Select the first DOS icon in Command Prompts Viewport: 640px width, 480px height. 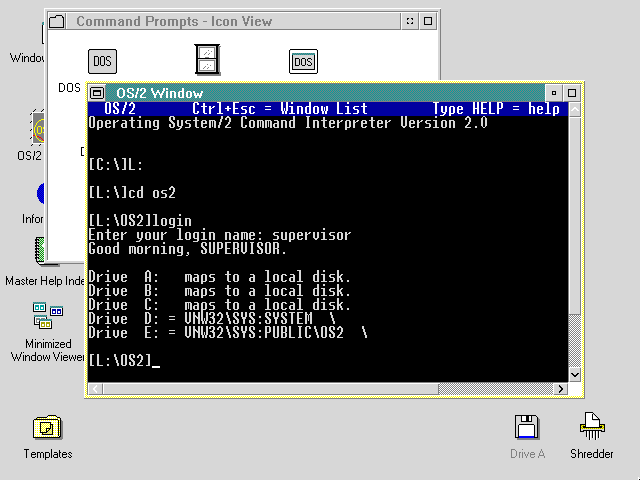pos(102,62)
